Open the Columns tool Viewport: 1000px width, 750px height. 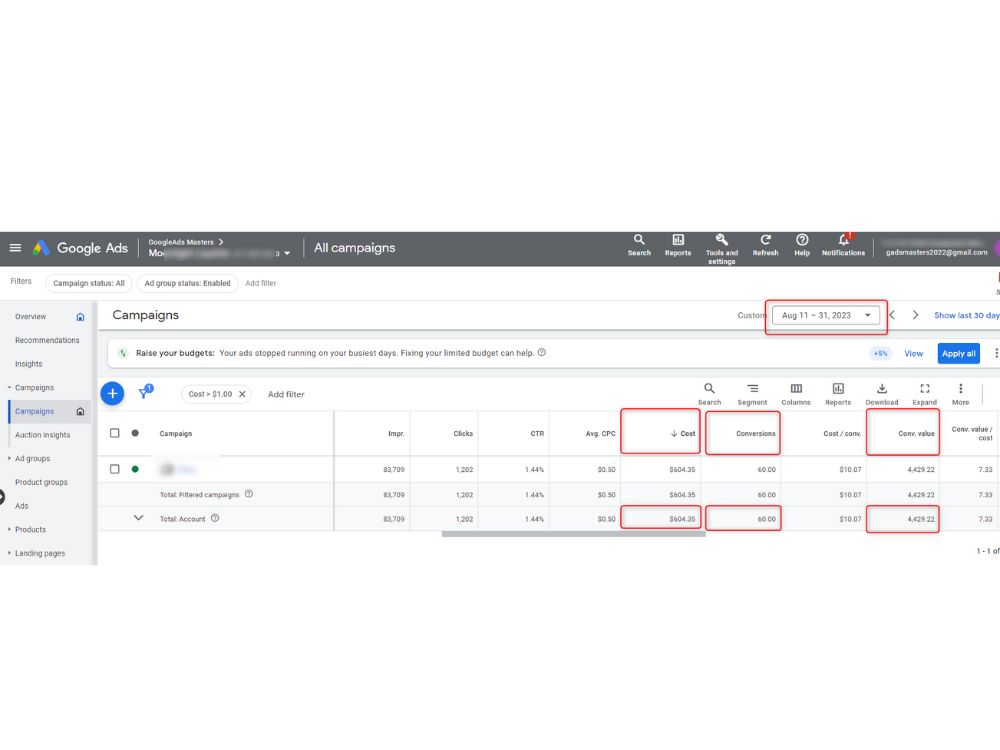(x=796, y=393)
